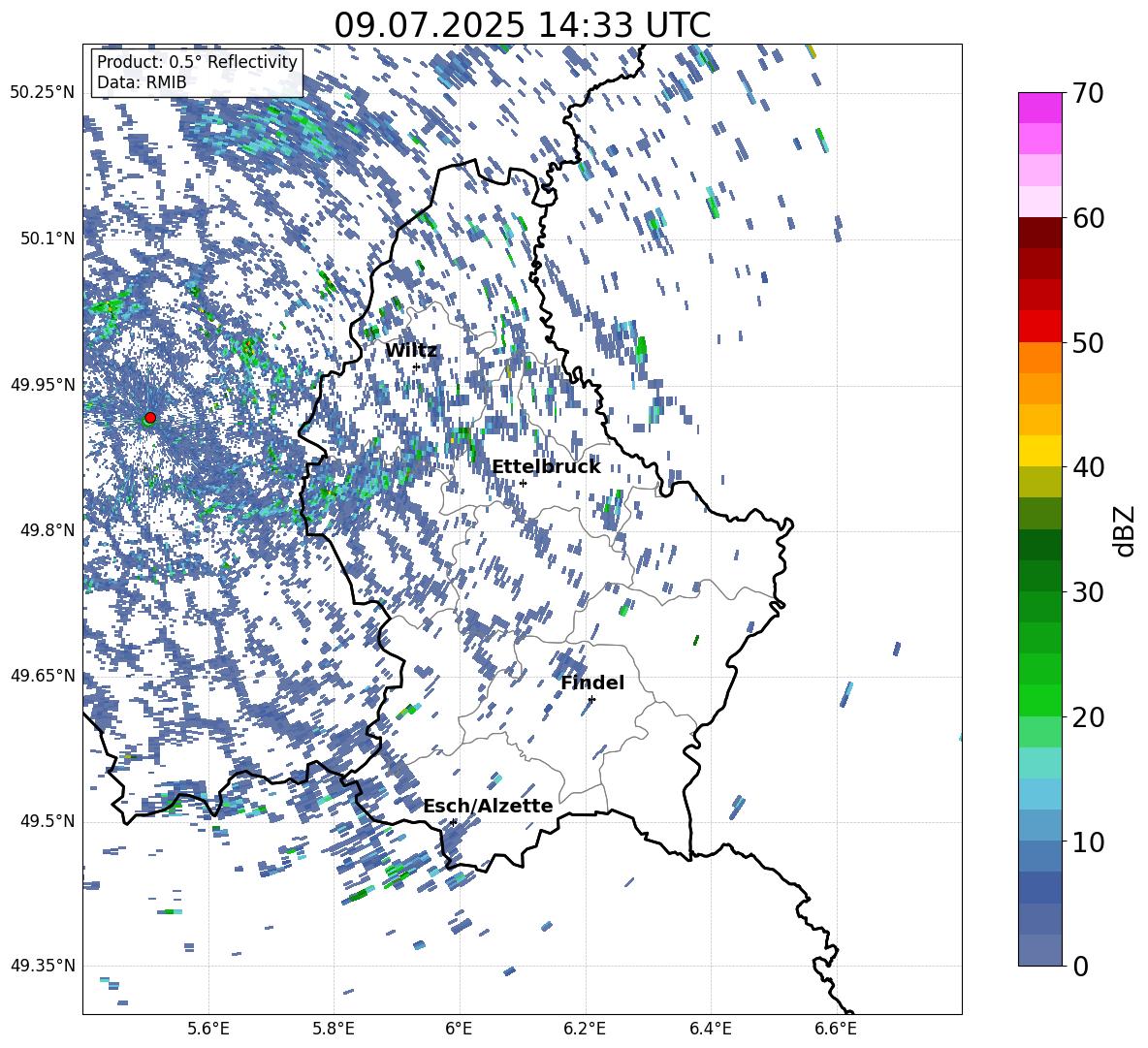The image size is (1148, 1048).
Task: Click the red radar location marker
Action: tap(150, 417)
